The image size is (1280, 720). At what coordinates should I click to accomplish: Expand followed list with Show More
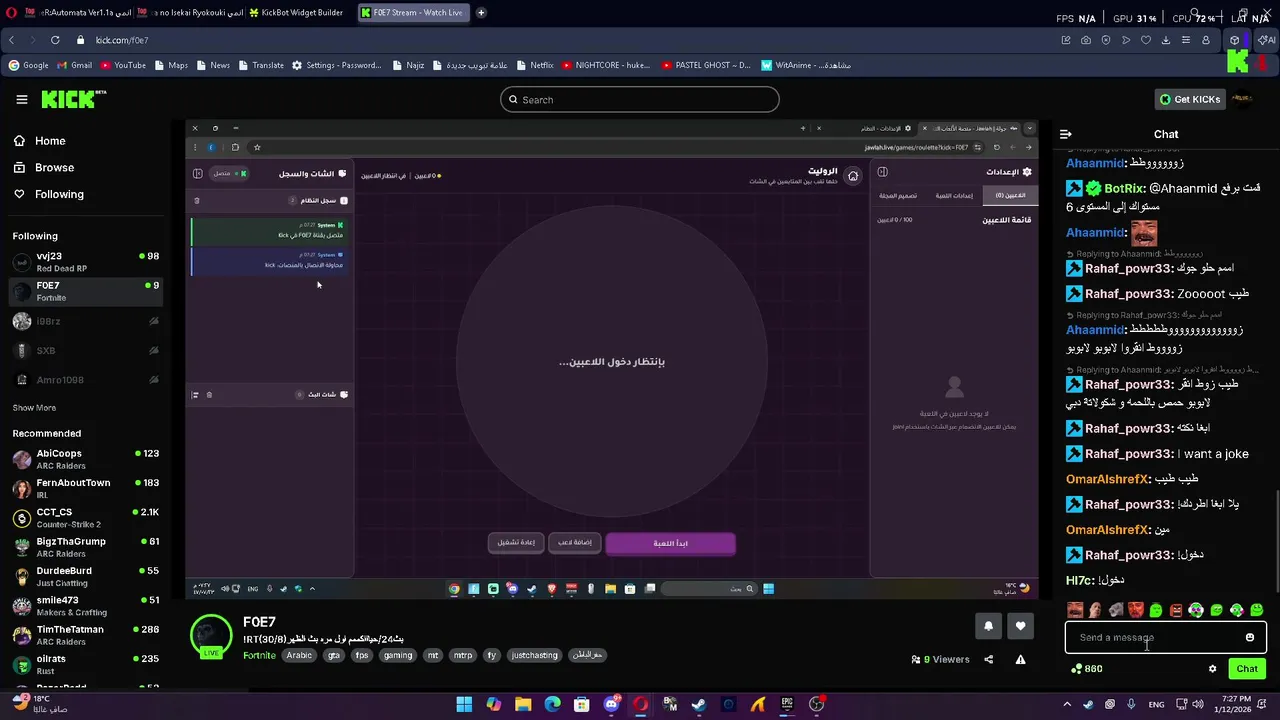pyautogui.click(x=34, y=408)
